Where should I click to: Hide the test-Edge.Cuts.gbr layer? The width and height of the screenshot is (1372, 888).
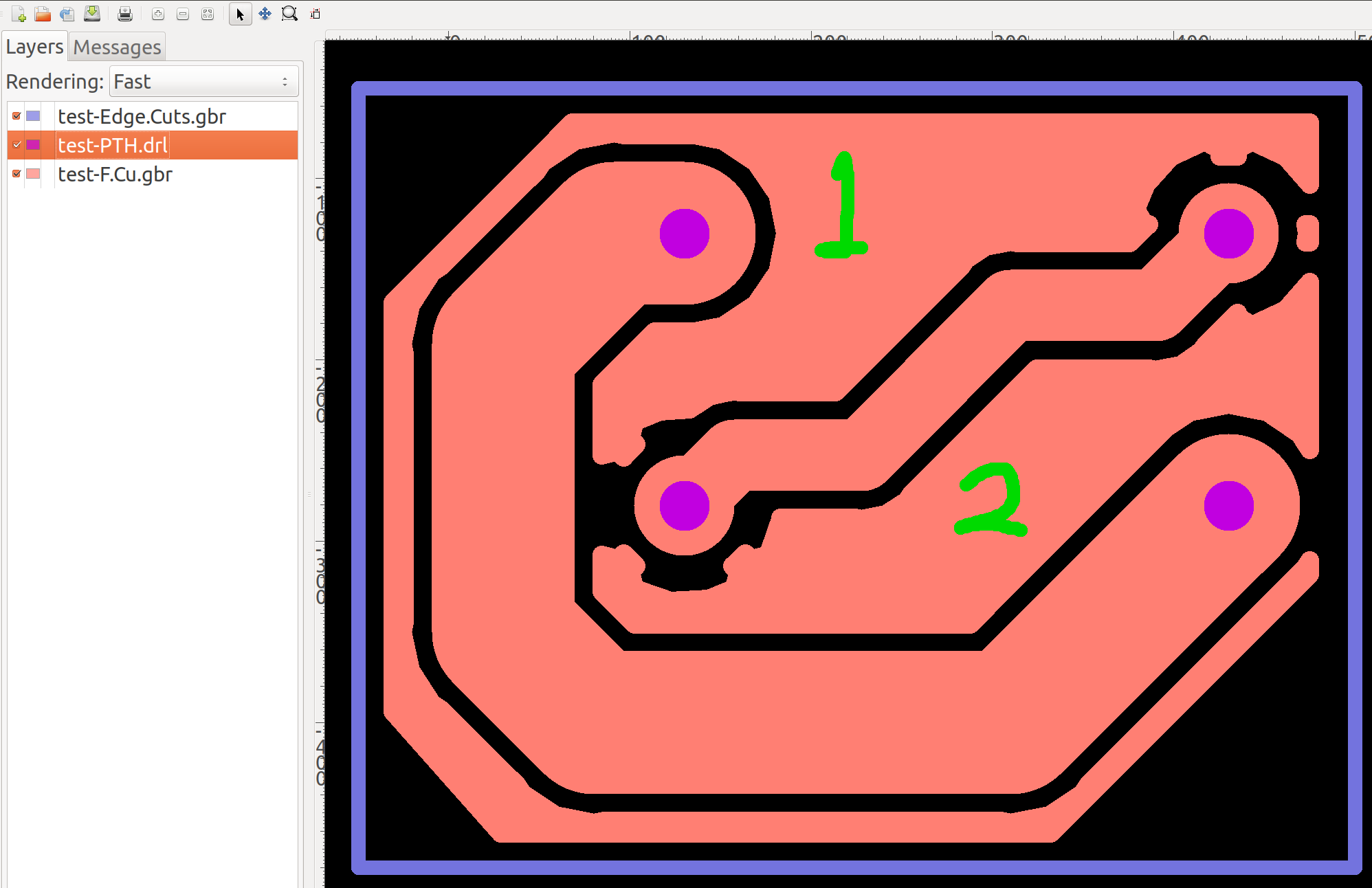tap(16, 115)
